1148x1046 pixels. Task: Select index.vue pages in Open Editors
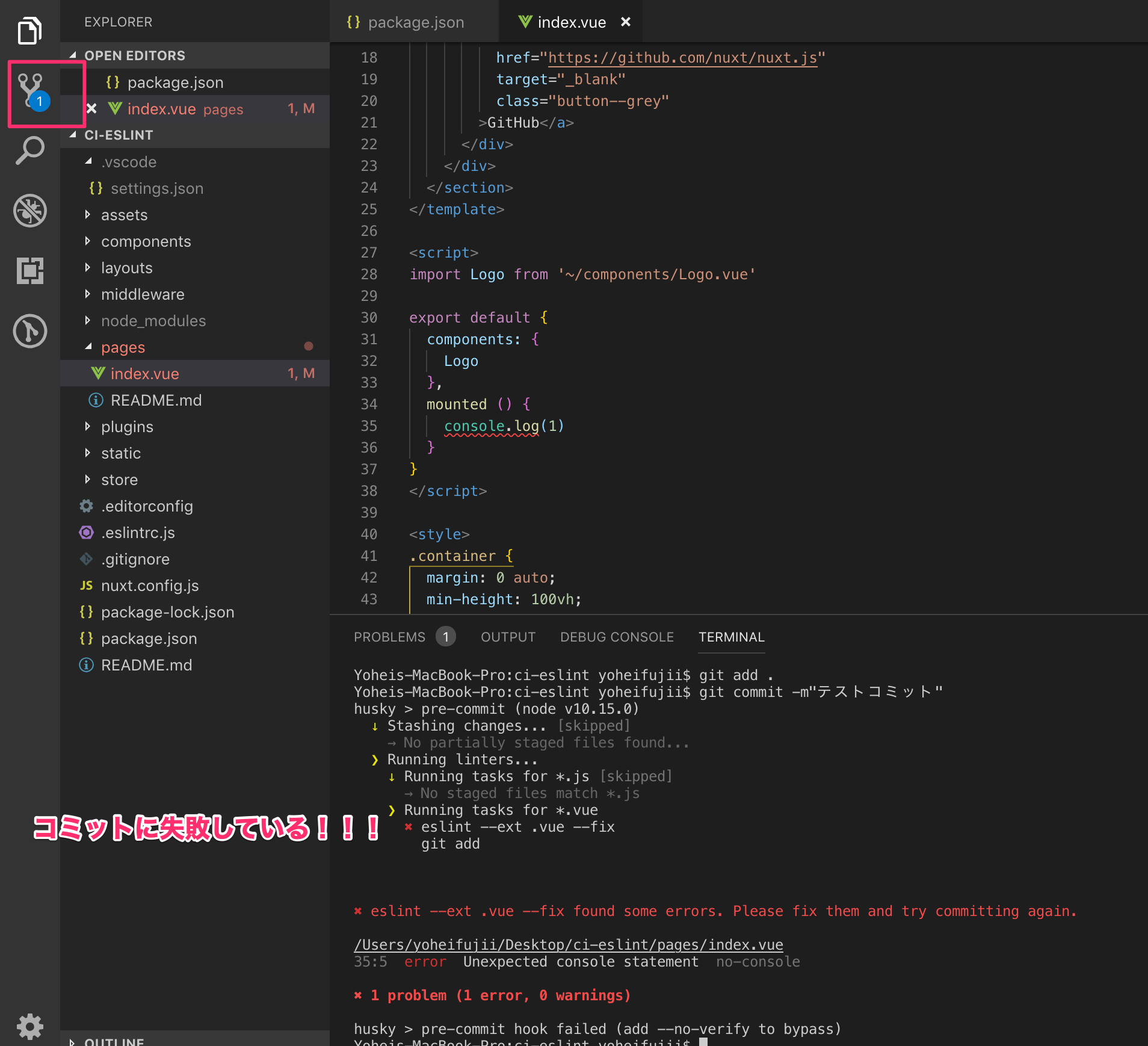tap(195, 108)
